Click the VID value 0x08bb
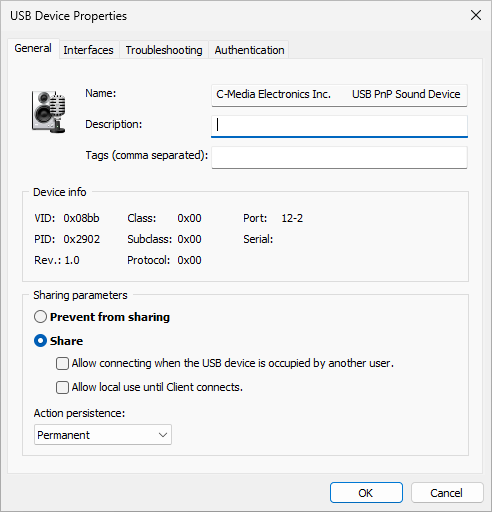The width and height of the screenshot is (492, 512). pyautogui.click(x=81, y=218)
